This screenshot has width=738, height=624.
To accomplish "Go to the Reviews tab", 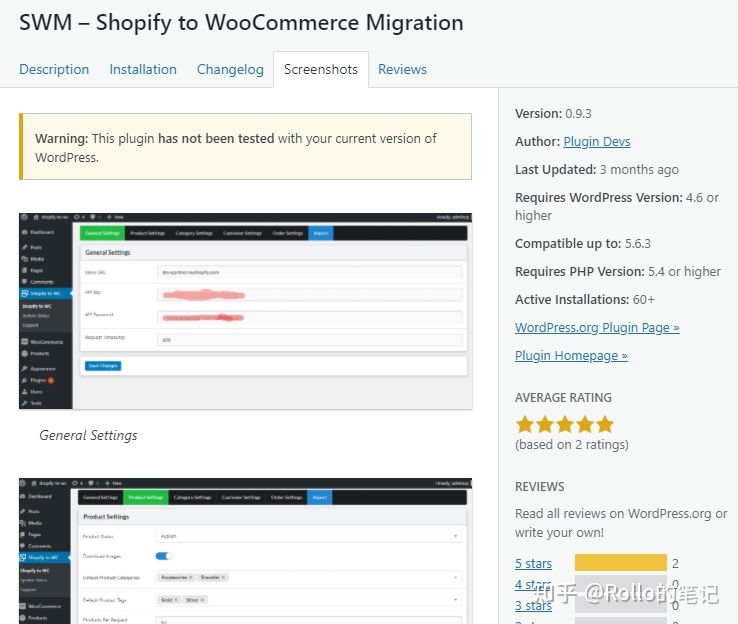I will 402,69.
